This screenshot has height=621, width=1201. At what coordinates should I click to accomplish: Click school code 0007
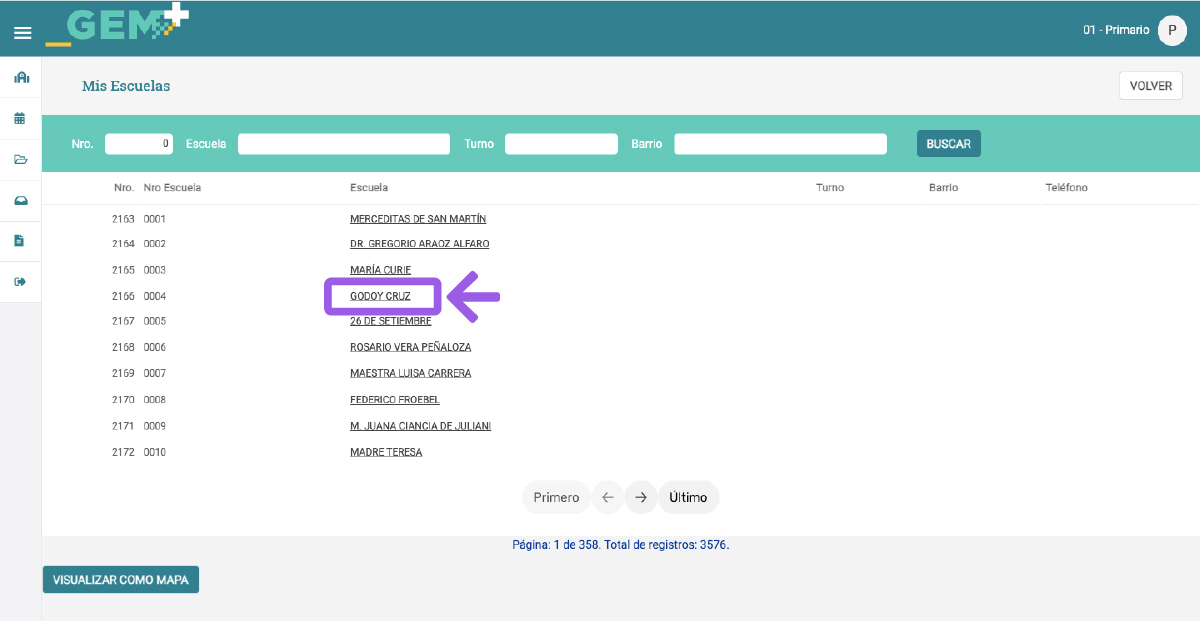click(155, 373)
